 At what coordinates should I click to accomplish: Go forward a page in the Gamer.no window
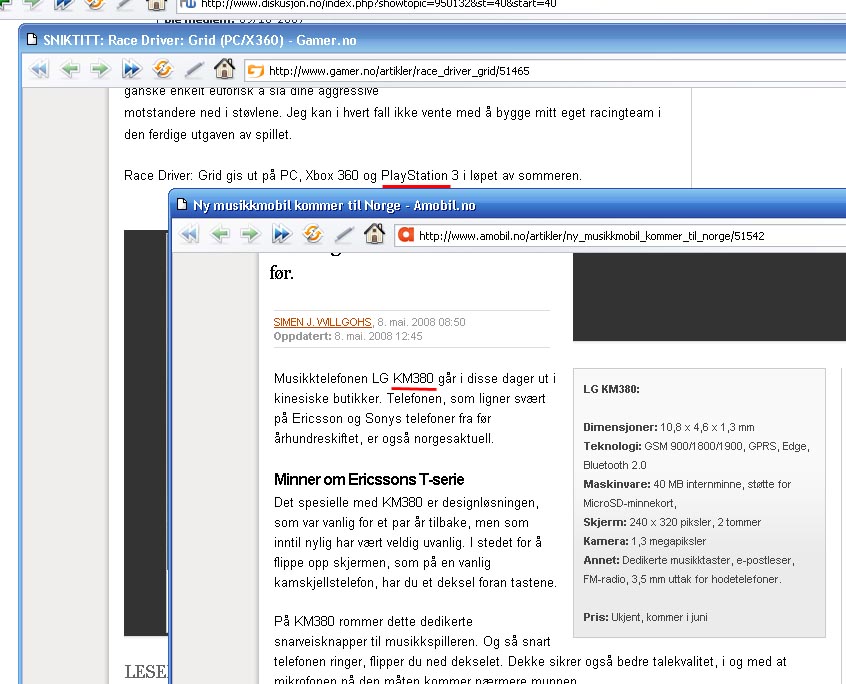(100, 70)
